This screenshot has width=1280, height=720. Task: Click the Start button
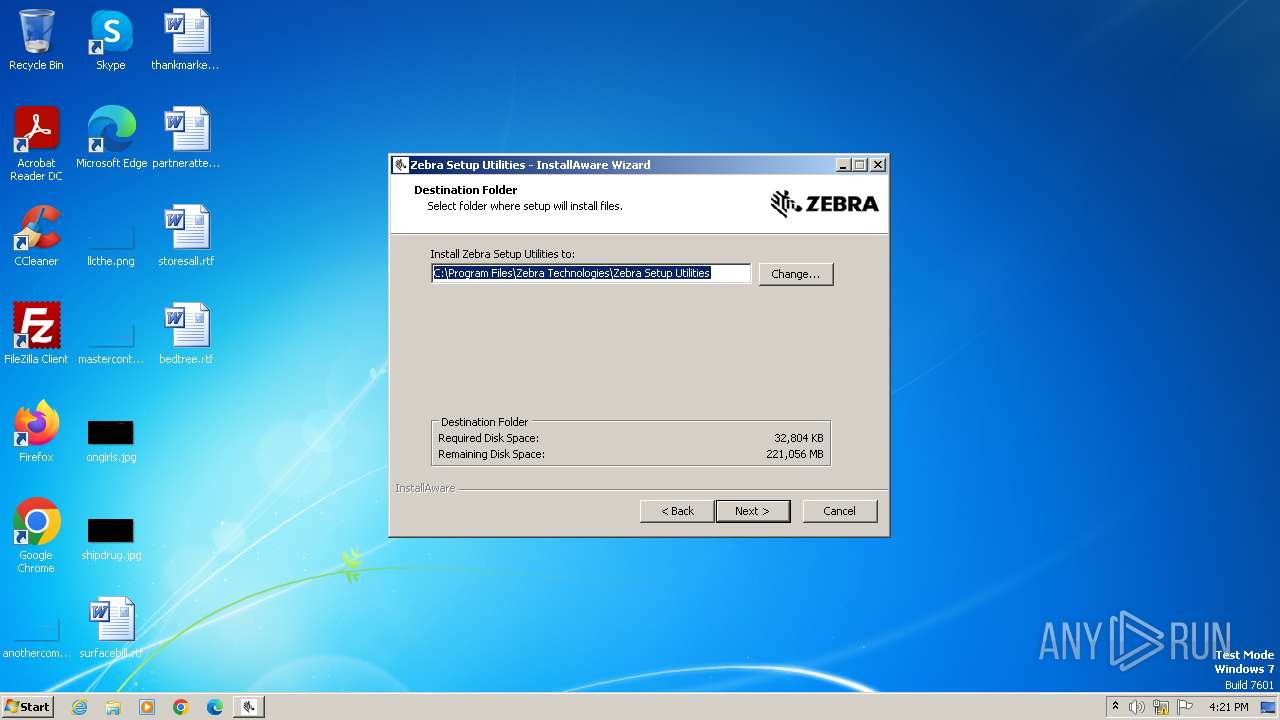click(28, 707)
